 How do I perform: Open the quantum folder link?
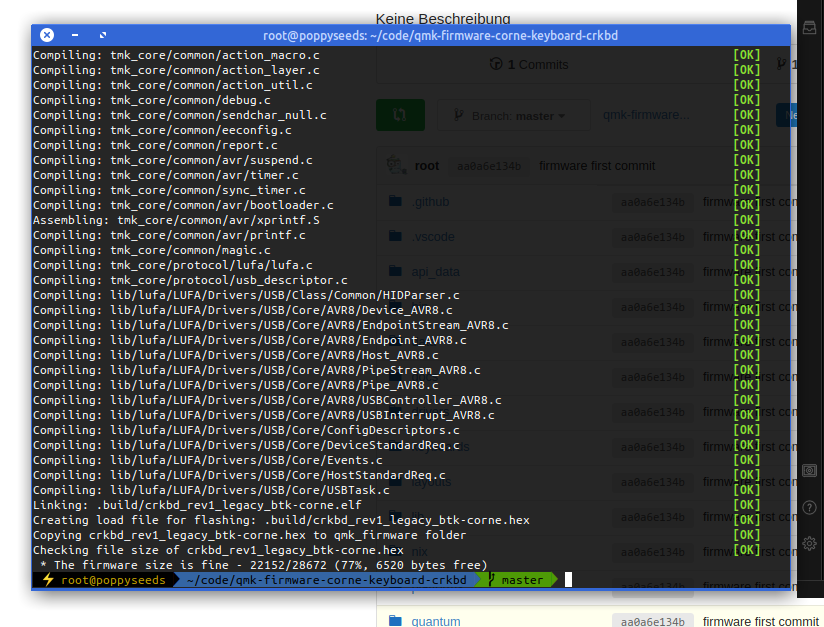coord(436,621)
